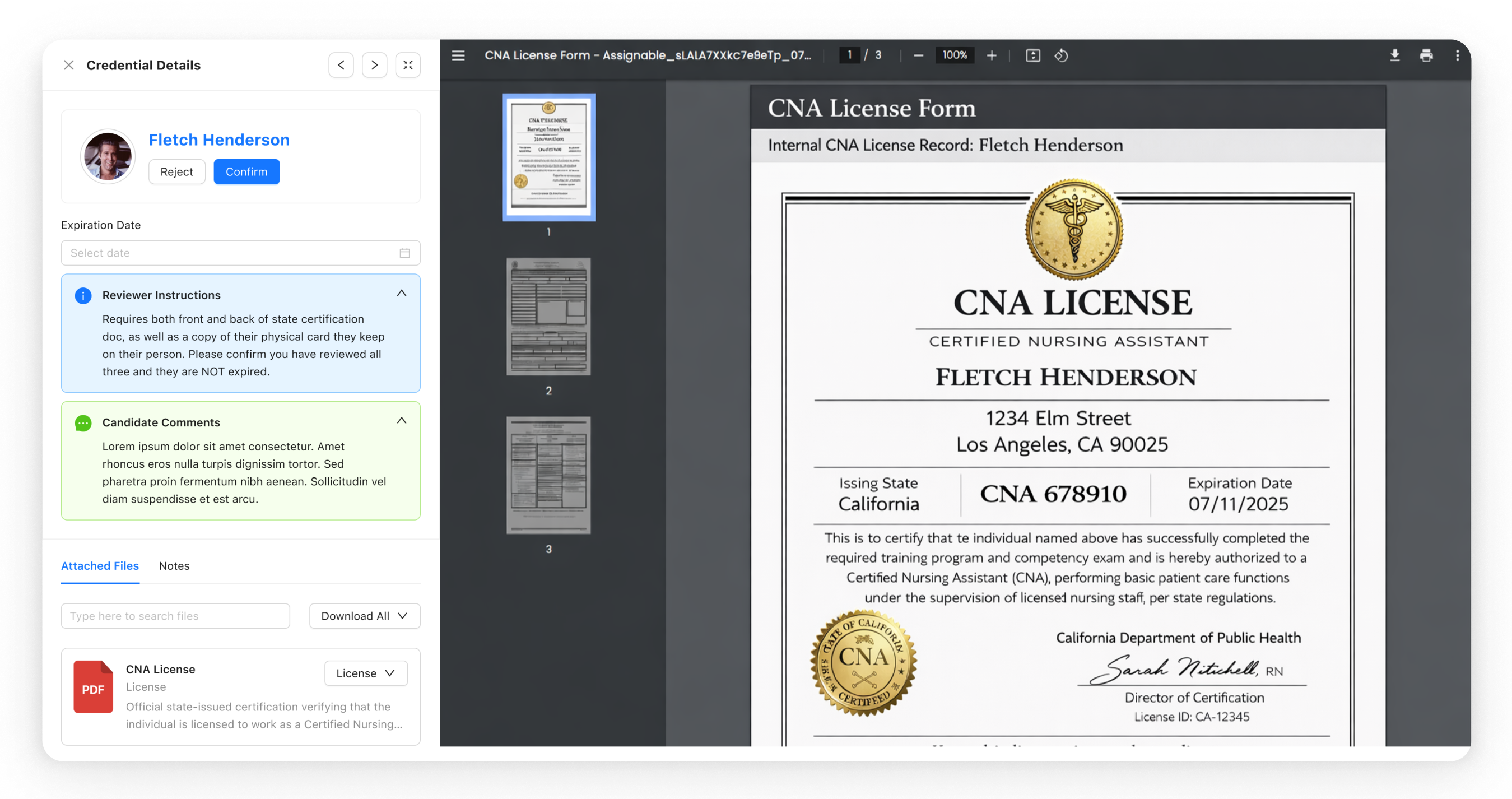1512x799 pixels.
Task: Collapse the Reviewer Instructions section
Action: click(x=402, y=294)
